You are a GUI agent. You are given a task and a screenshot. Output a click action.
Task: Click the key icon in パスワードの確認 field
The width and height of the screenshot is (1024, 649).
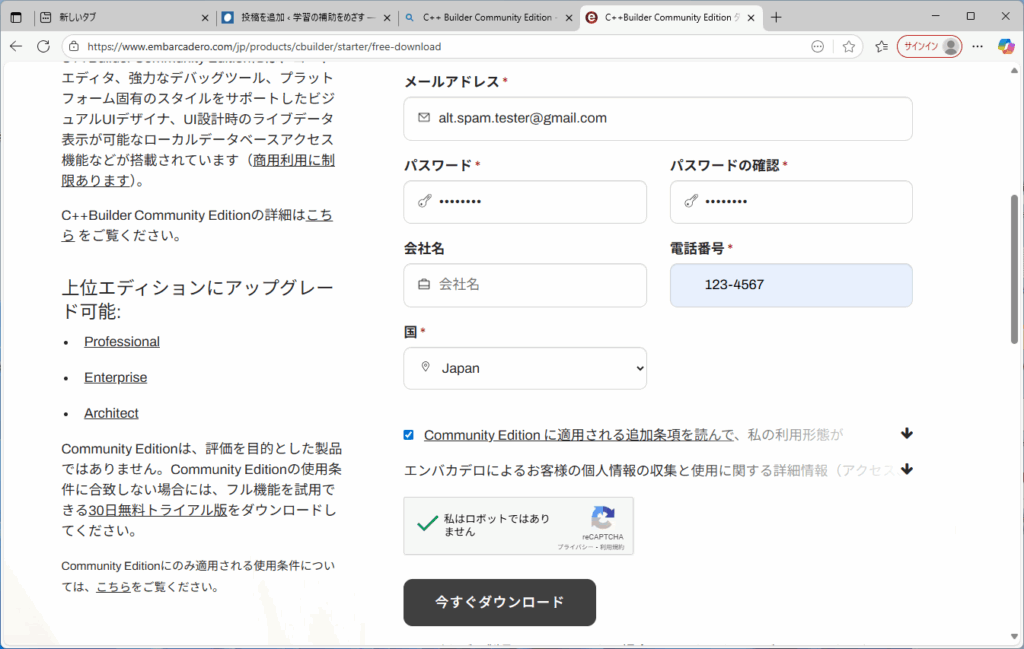(x=691, y=201)
